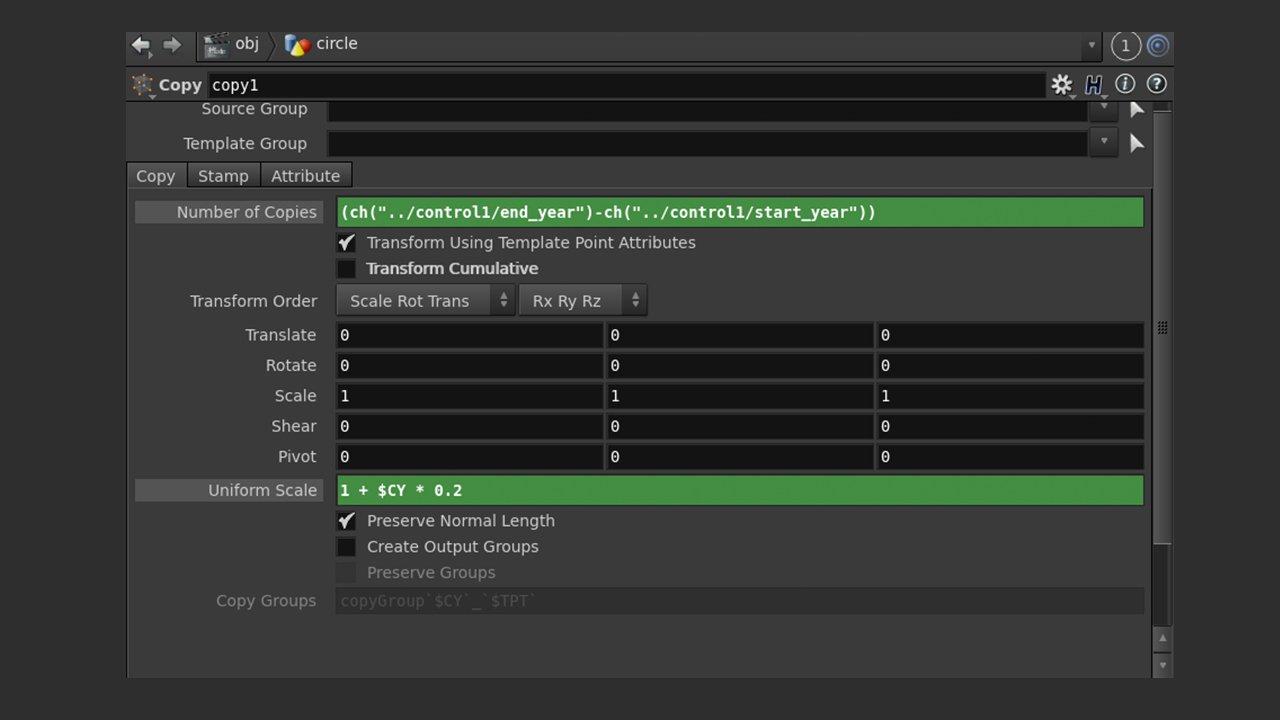Click the scrollbar up arrow
1280x720 pixels.
pyautogui.click(x=1161, y=638)
